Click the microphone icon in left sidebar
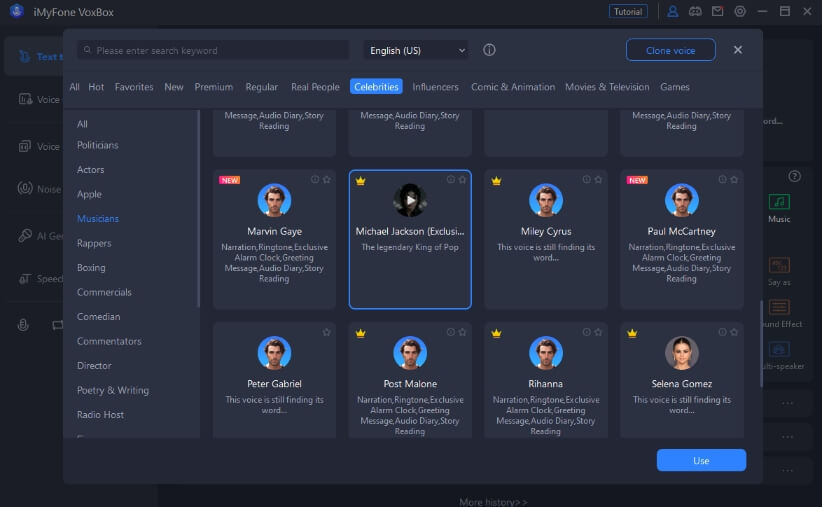Viewport: 822px width, 507px height. coord(23,325)
